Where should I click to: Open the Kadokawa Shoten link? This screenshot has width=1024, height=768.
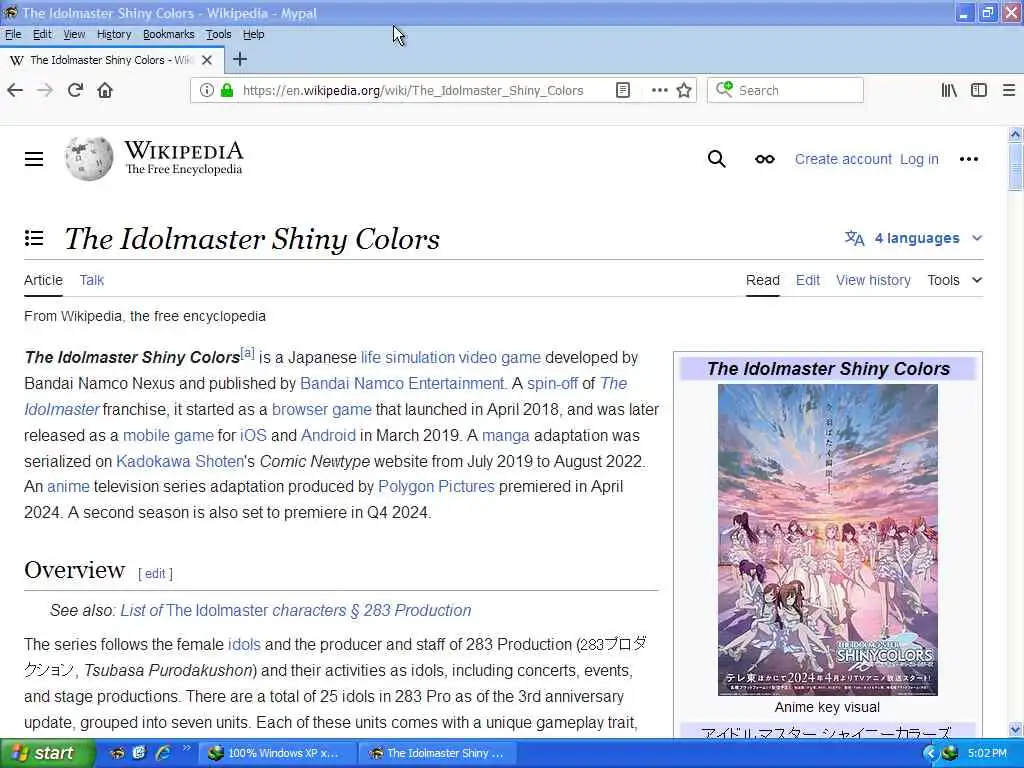coord(180,461)
